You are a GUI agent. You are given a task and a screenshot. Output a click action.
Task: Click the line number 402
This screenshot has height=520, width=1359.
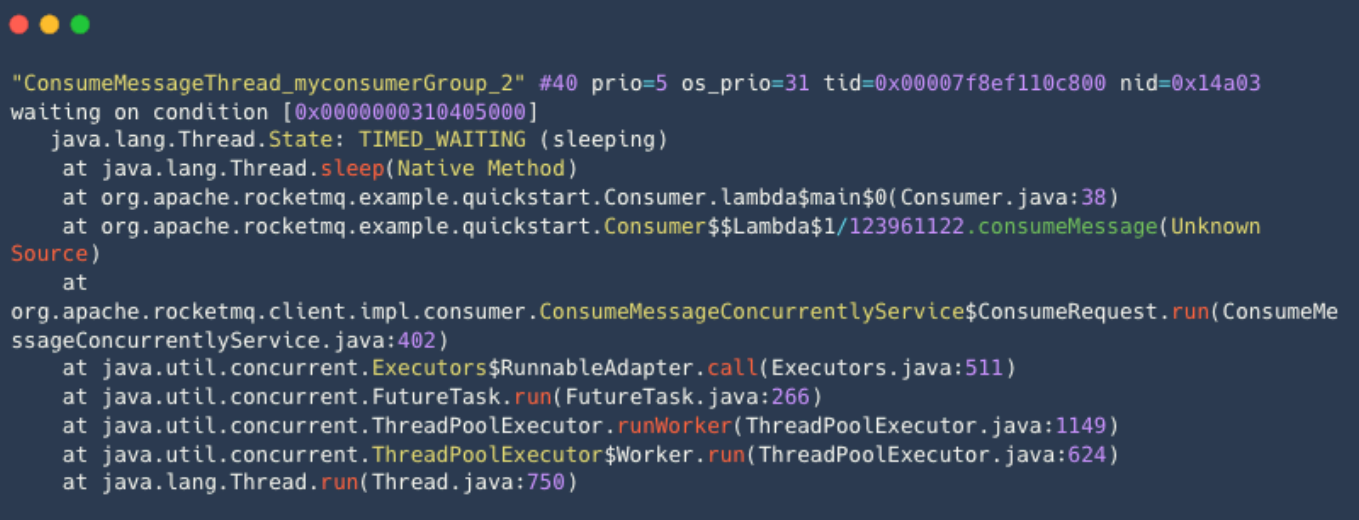pyautogui.click(x=418, y=340)
